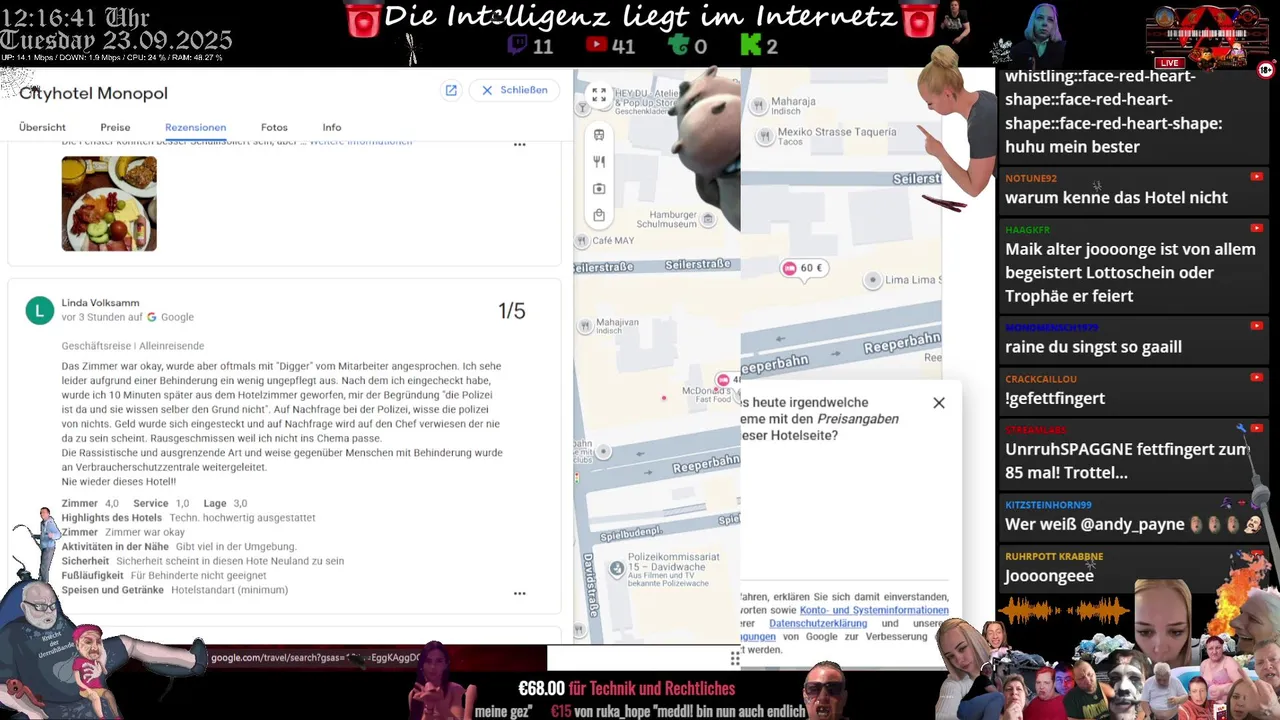Open the Info tab
The image size is (1280, 720).
(332, 127)
